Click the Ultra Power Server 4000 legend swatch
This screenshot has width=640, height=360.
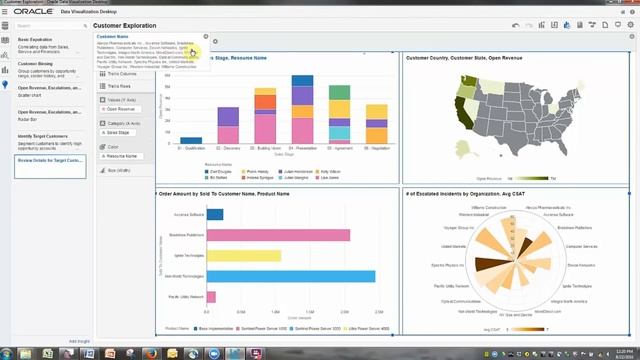(x=345, y=329)
